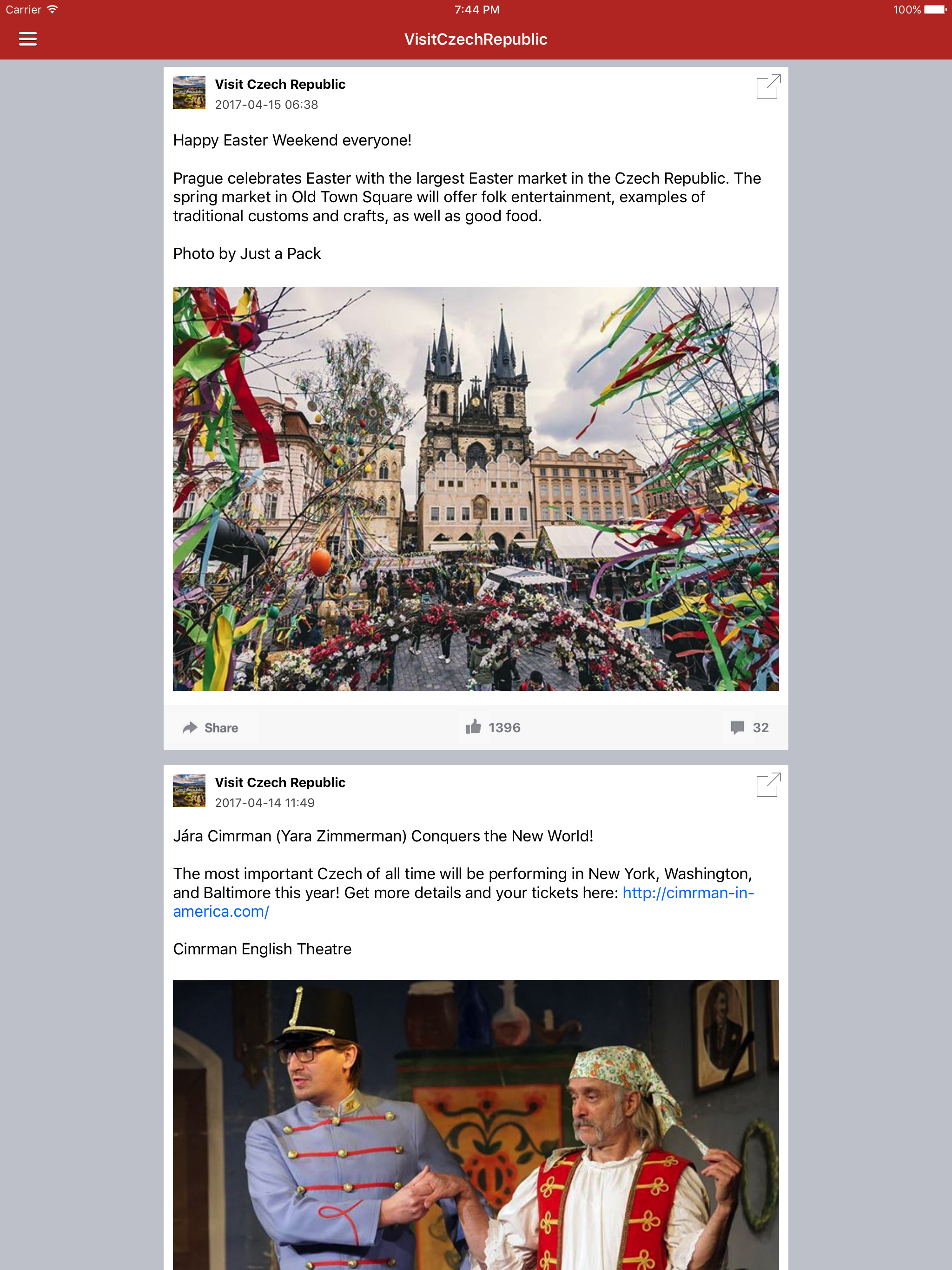
Task: Tap the 32 comments count
Action: click(x=761, y=728)
